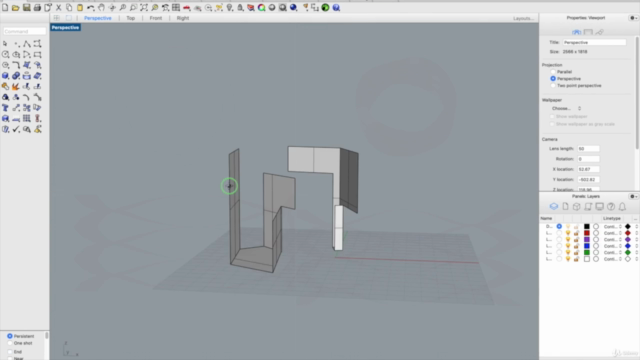Open linetype dropdown for the black layer
This screenshot has height=360, width=640.
coord(612,227)
